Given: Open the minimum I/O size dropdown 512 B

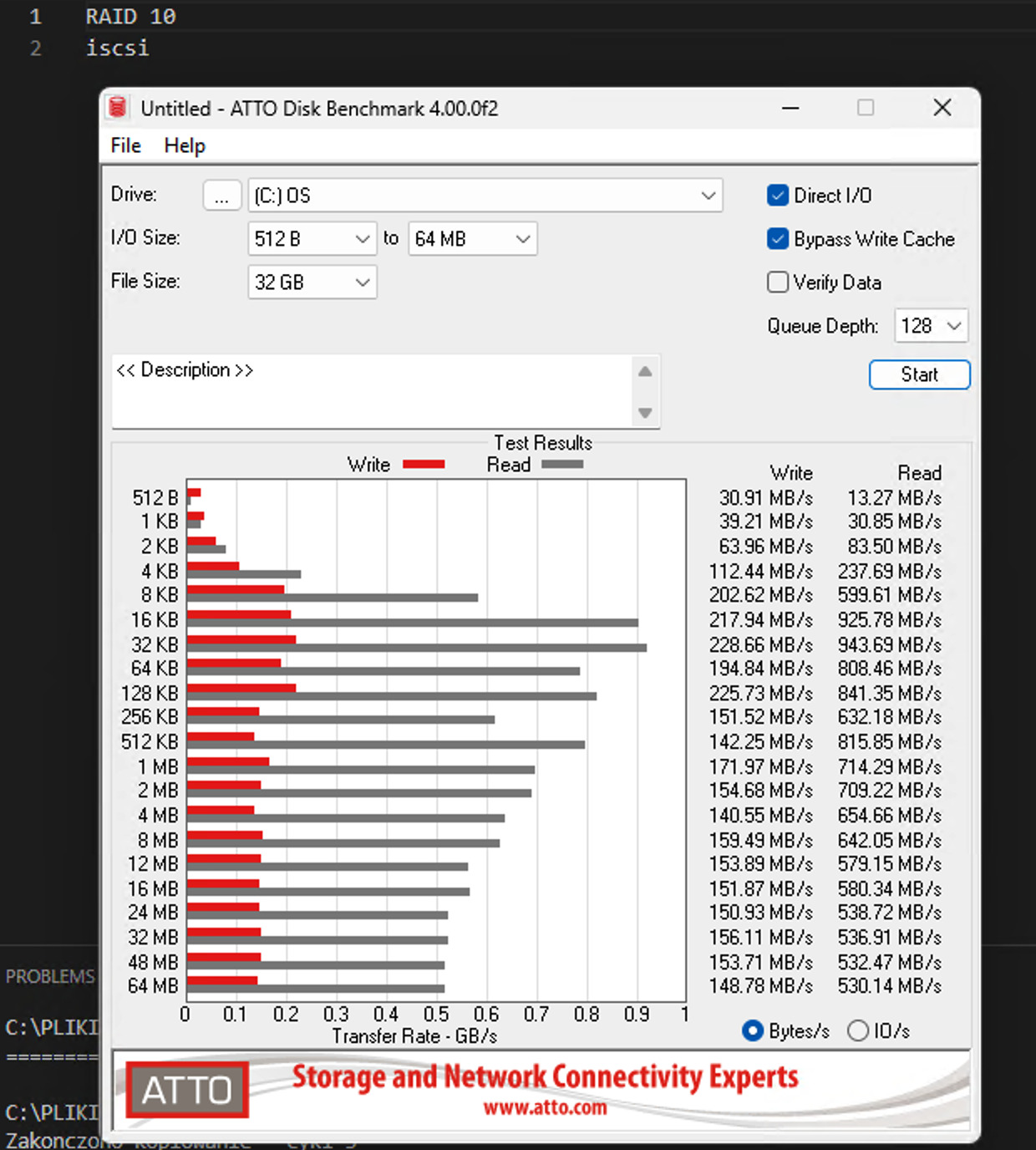Looking at the screenshot, I should click(312, 239).
